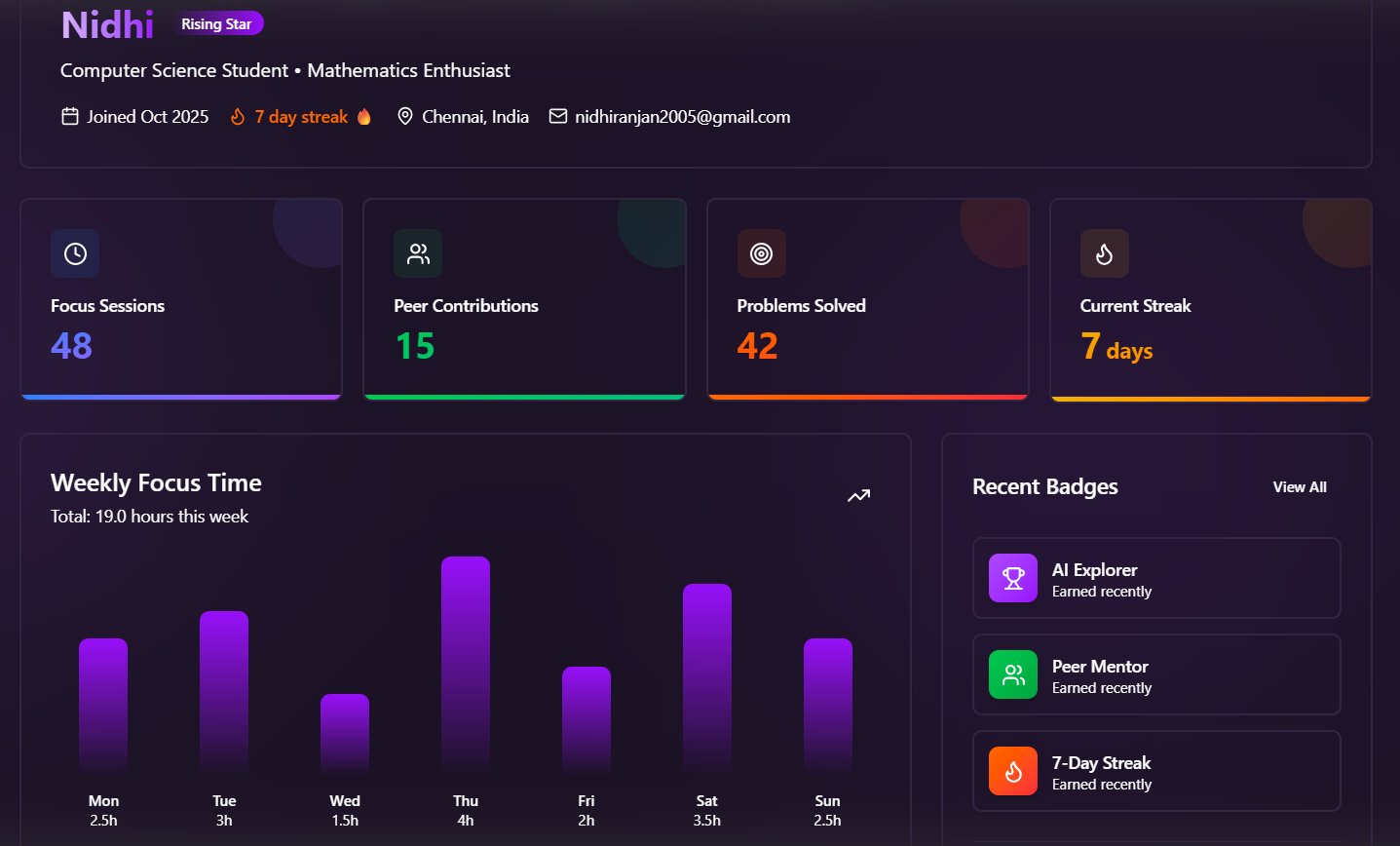Click the Weekly Focus Time heading

coord(156,482)
